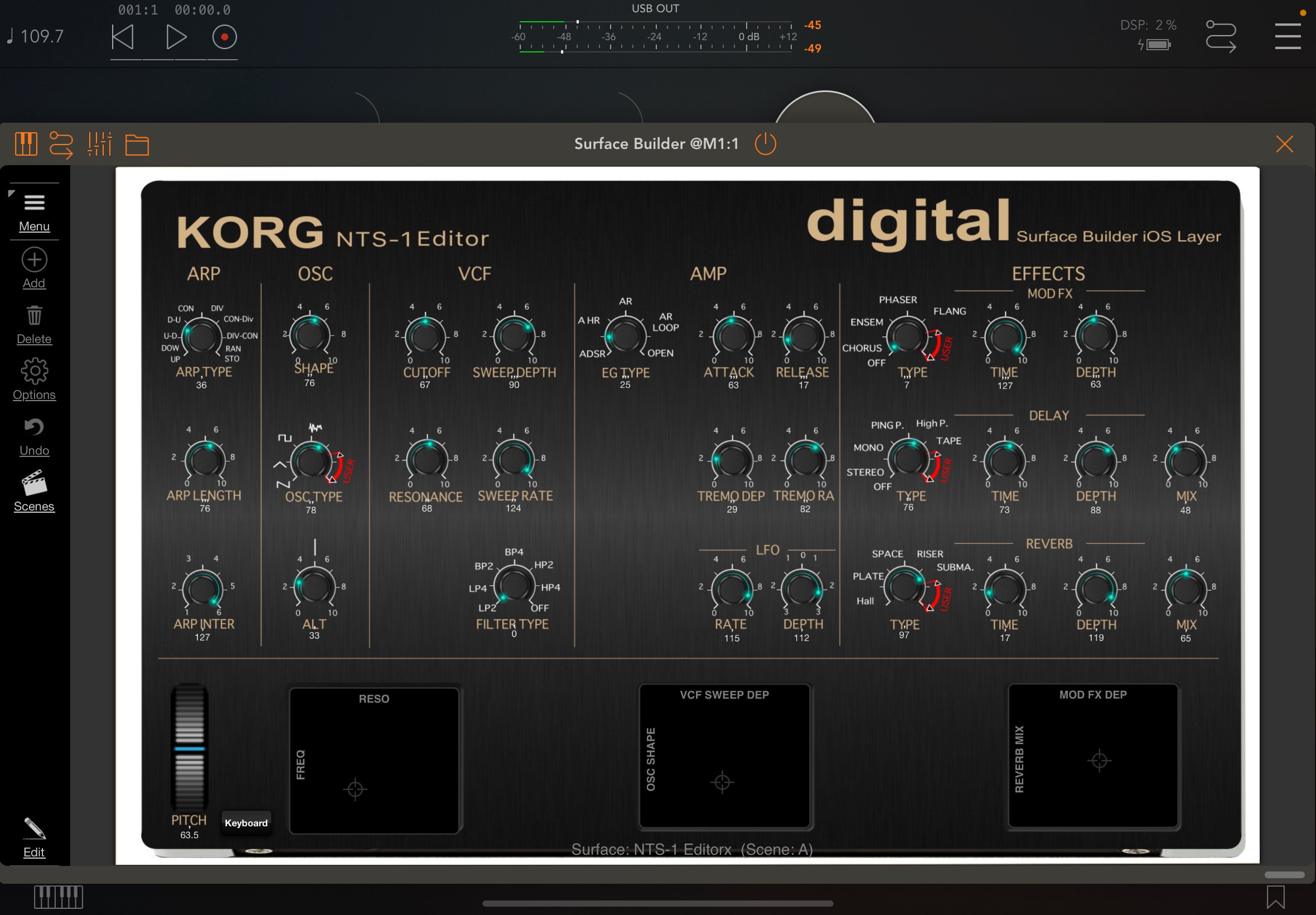Click Undo in the left sidebar
Viewport: 1316px width, 915px height.
click(34, 433)
